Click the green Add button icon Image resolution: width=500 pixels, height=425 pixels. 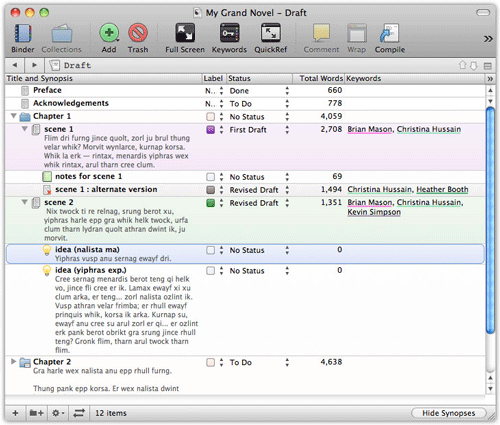(109, 33)
